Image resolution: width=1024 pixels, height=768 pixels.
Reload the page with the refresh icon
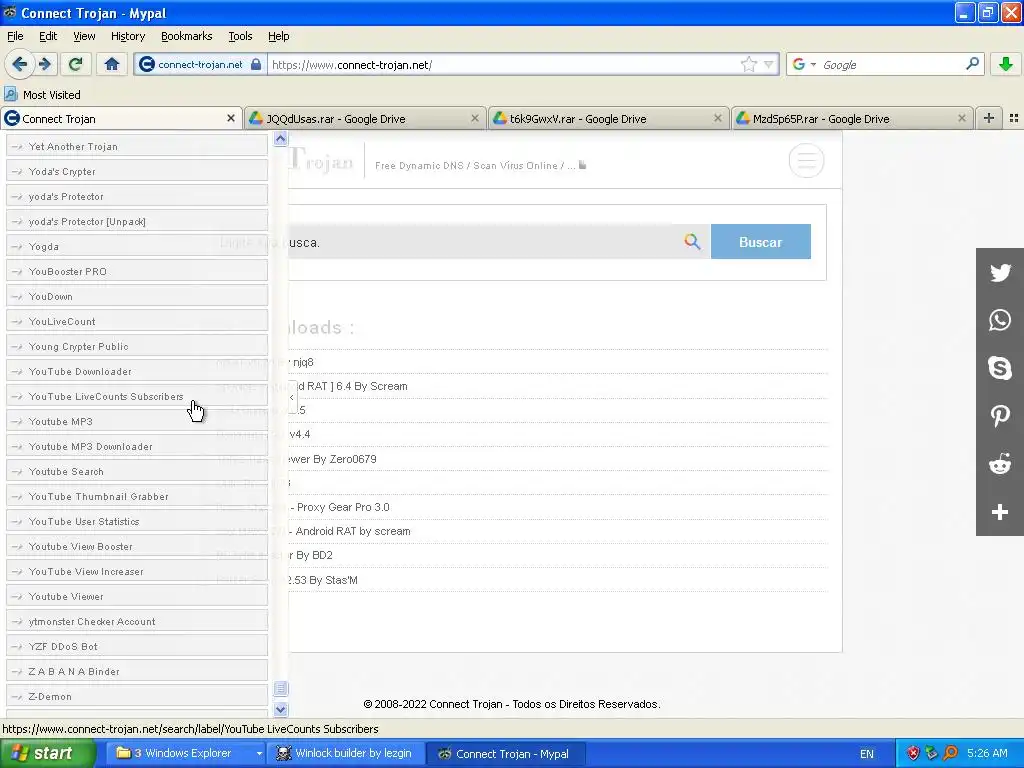(x=75, y=64)
